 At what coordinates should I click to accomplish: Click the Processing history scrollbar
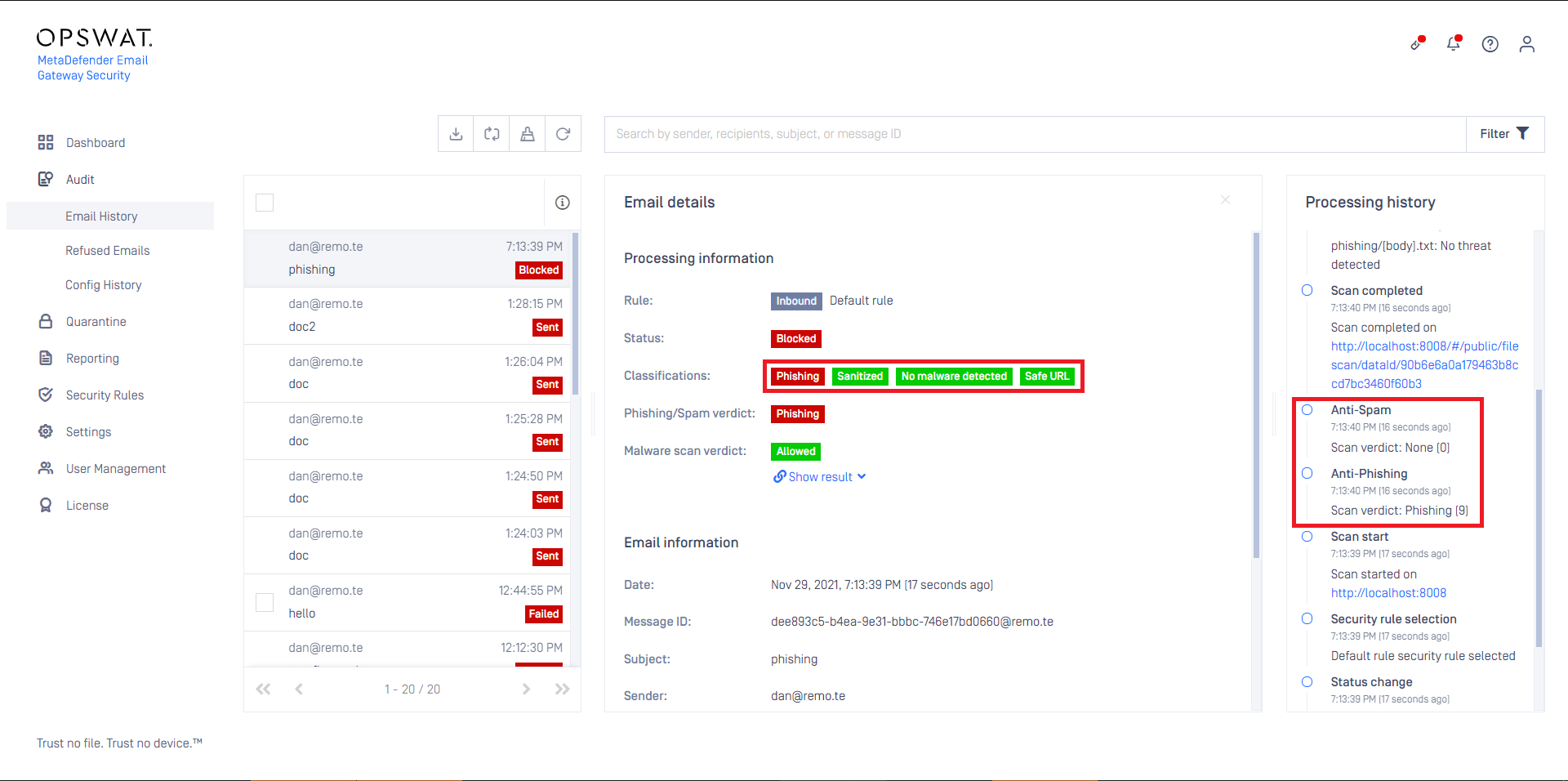[1539, 518]
